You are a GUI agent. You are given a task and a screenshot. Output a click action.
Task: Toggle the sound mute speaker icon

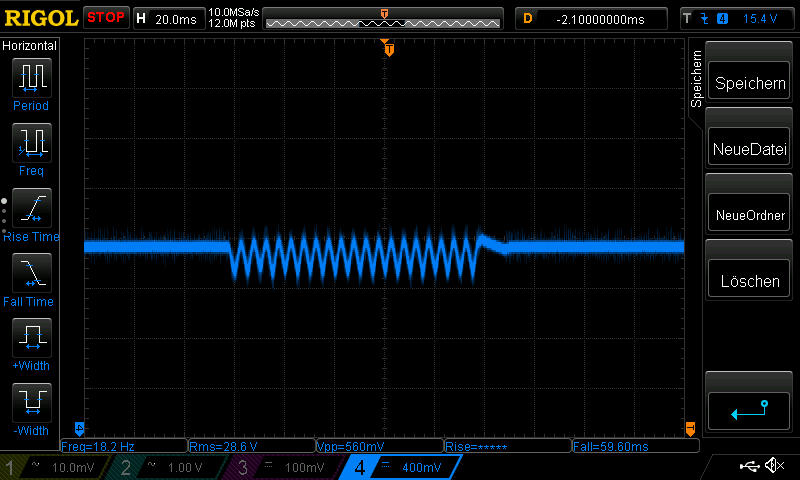[x=774, y=466]
